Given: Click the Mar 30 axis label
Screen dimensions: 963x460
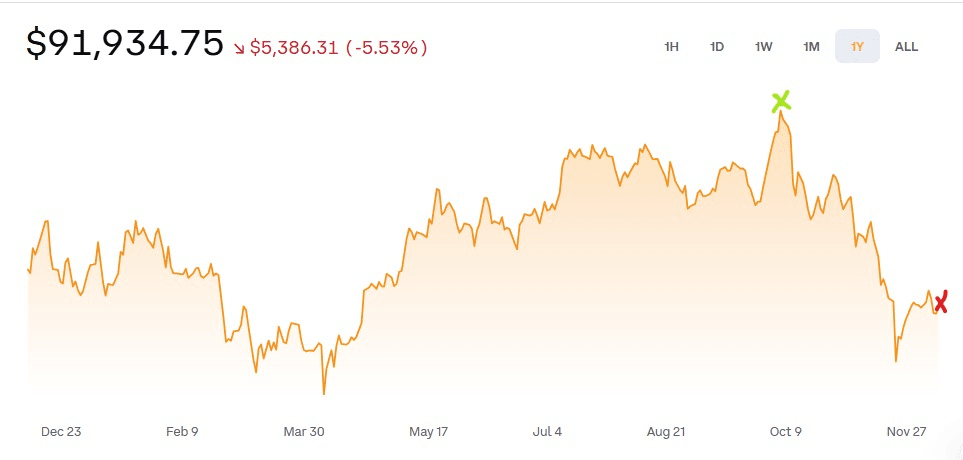Looking at the screenshot, I should tap(304, 432).
